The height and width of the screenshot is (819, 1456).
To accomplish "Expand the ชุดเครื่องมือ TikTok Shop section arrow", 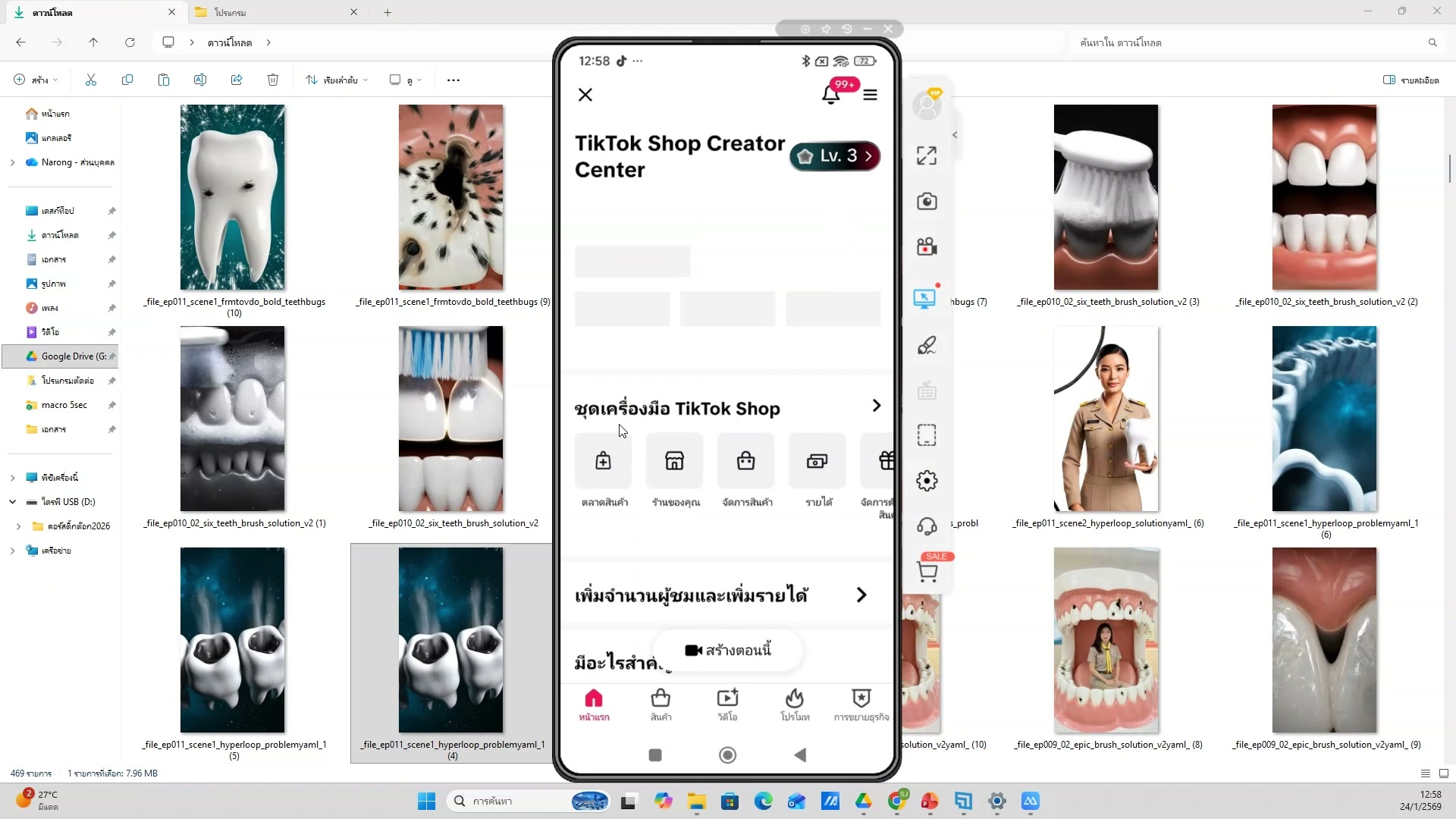I will click(876, 406).
